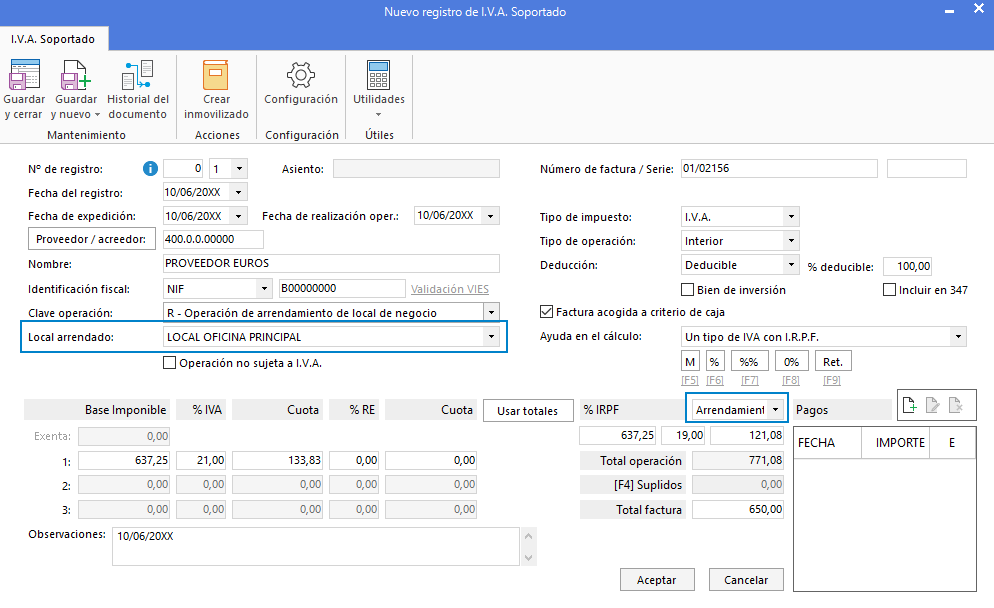Click the Ret. calculation button
This screenshot has width=994, height=608.
point(833,361)
